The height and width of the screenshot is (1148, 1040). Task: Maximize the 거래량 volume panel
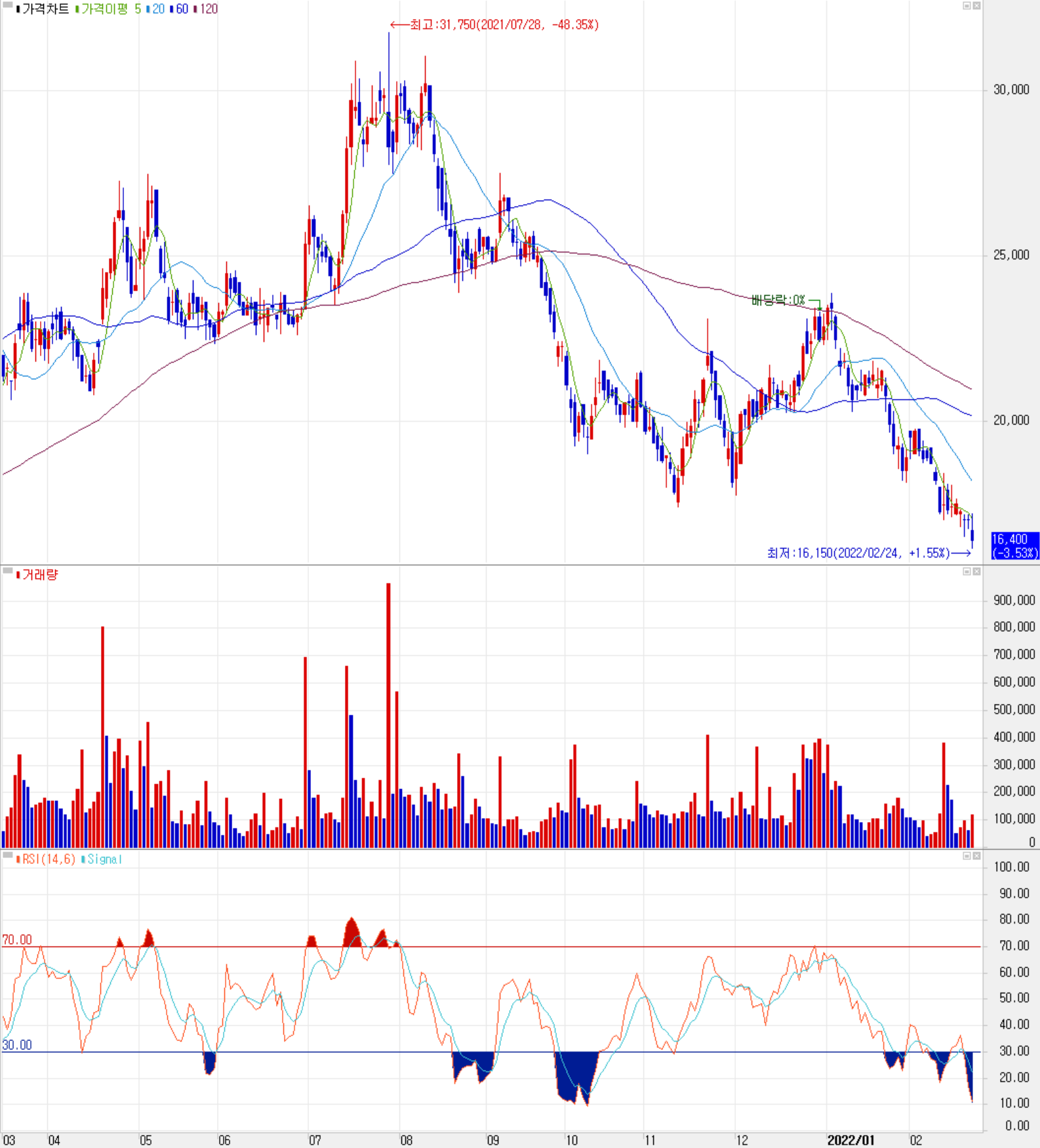pos(967,571)
